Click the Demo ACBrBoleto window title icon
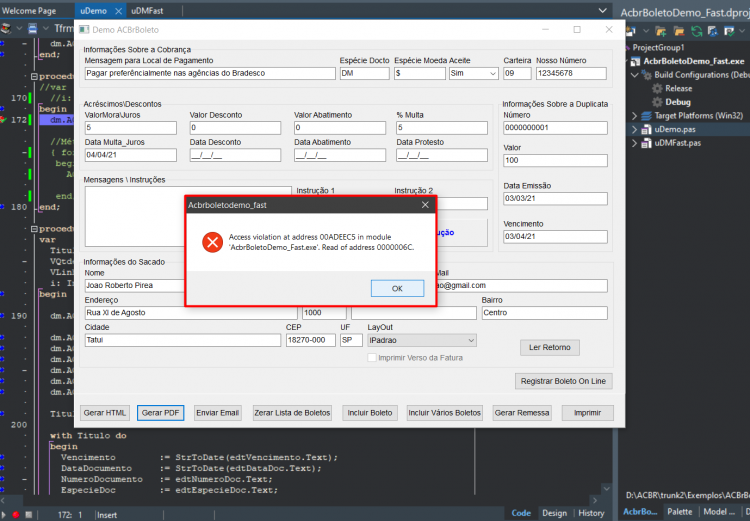750x521 pixels. [84, 30]
